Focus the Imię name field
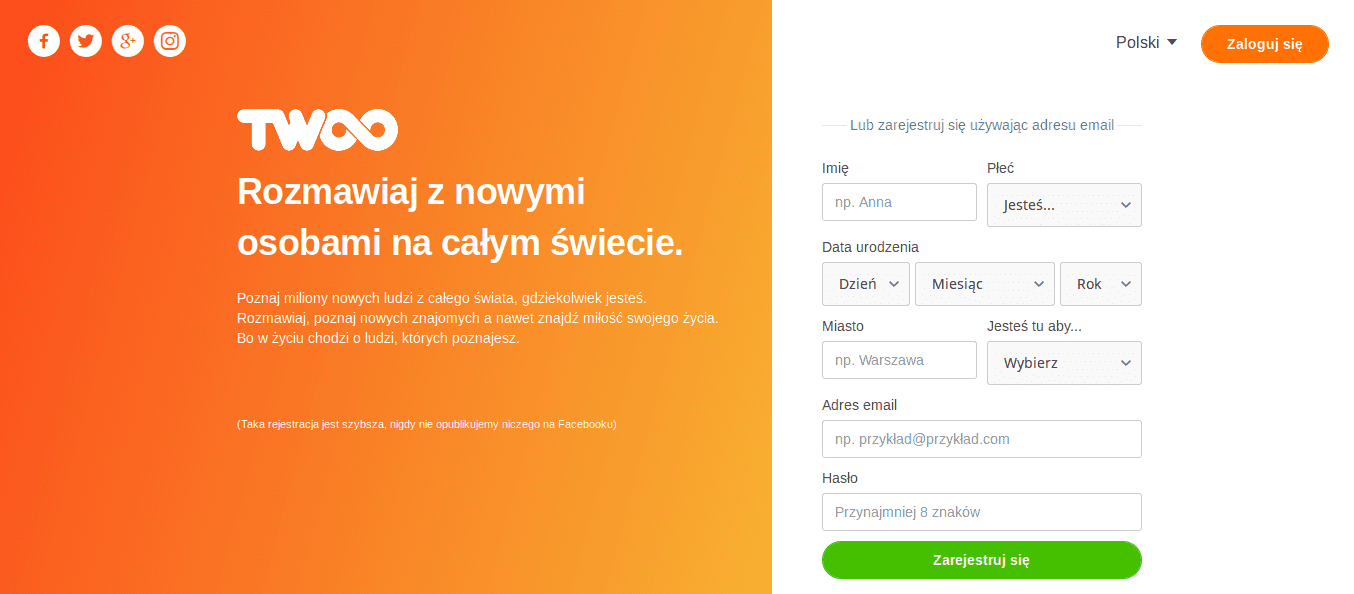Viewport: 1354px width, 594px height. click(899, 202)
